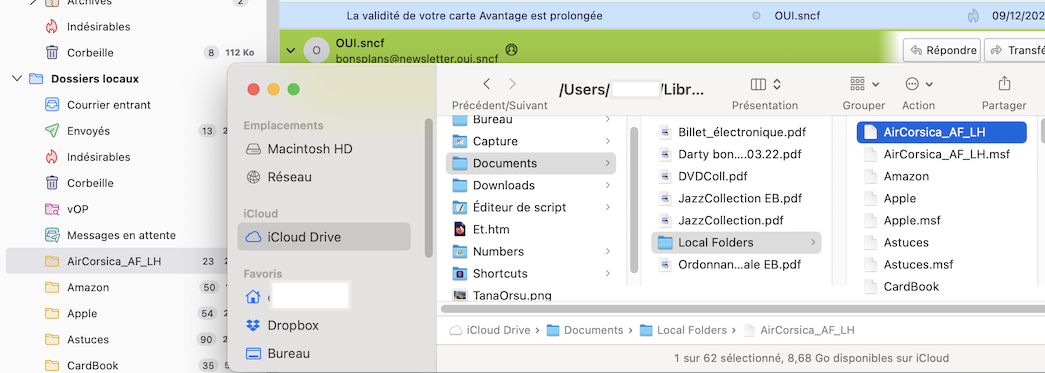Image resolution: width=1045 pixels, height=373 pixels.
Task: Select the Amazon mail folder
Action: click(x=88, y=288)
